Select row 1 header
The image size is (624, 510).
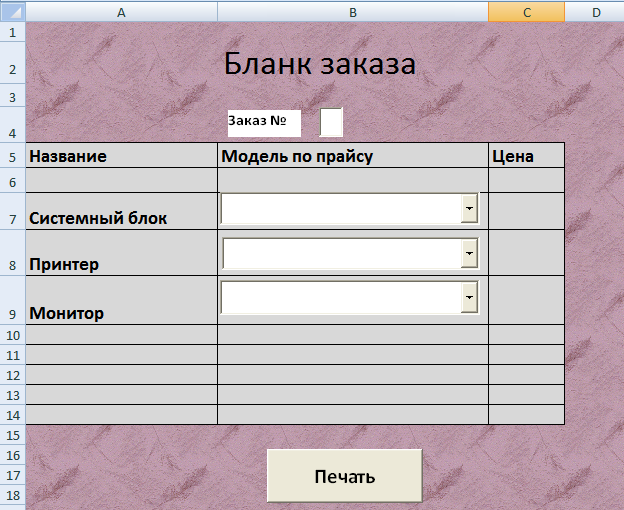tap(13, 32)
